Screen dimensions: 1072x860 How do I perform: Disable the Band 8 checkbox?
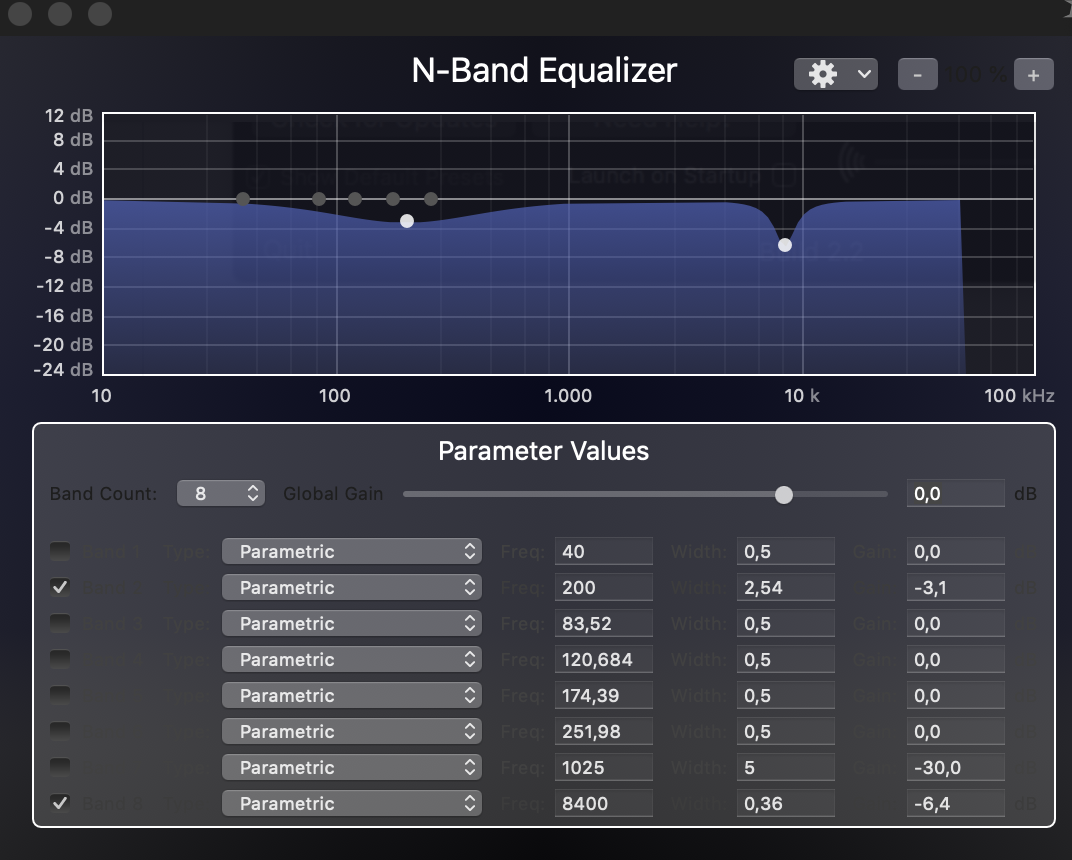tap(59, 803)
